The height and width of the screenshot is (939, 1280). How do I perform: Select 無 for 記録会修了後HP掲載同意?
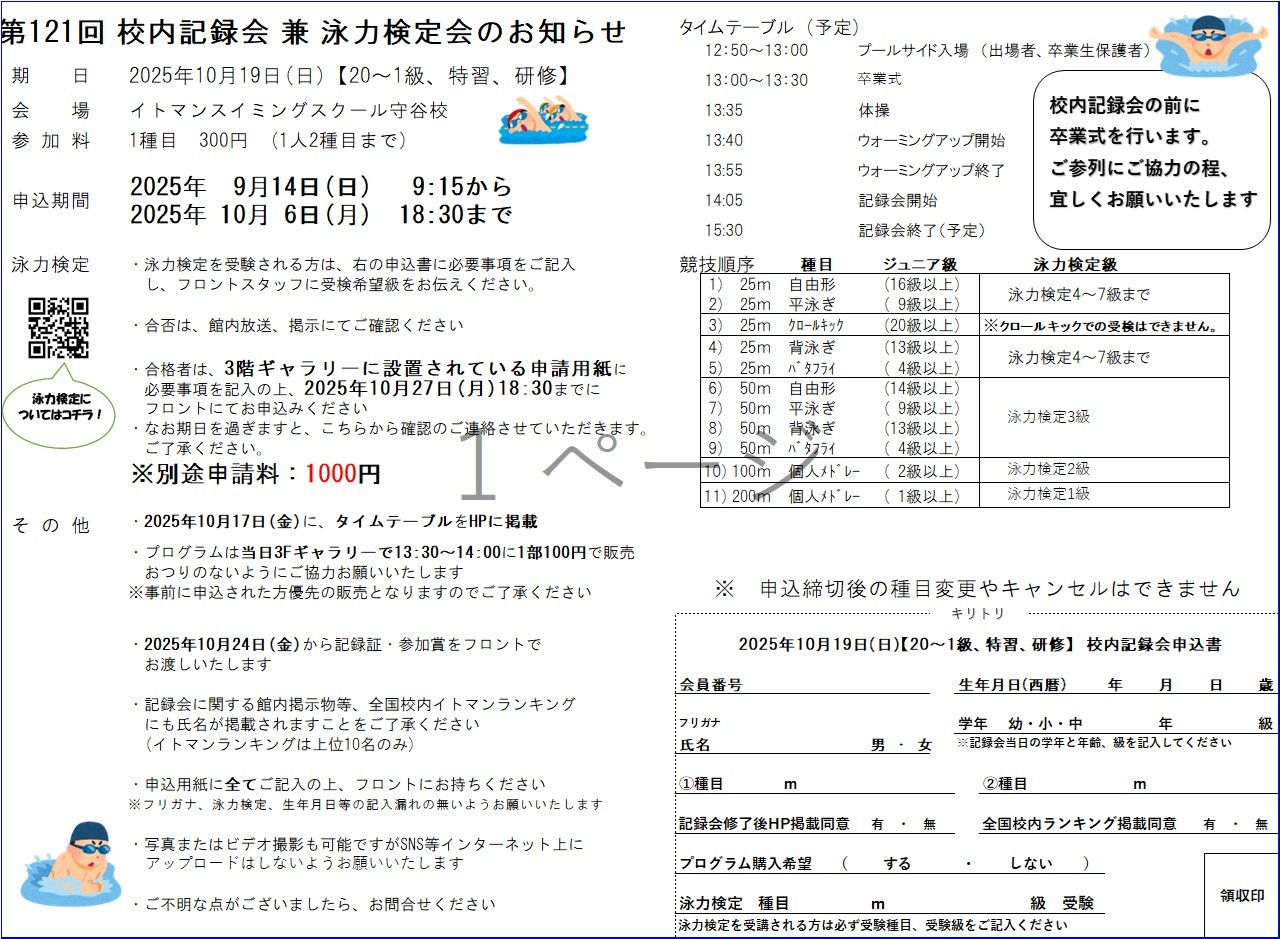[x=929, y=824]
